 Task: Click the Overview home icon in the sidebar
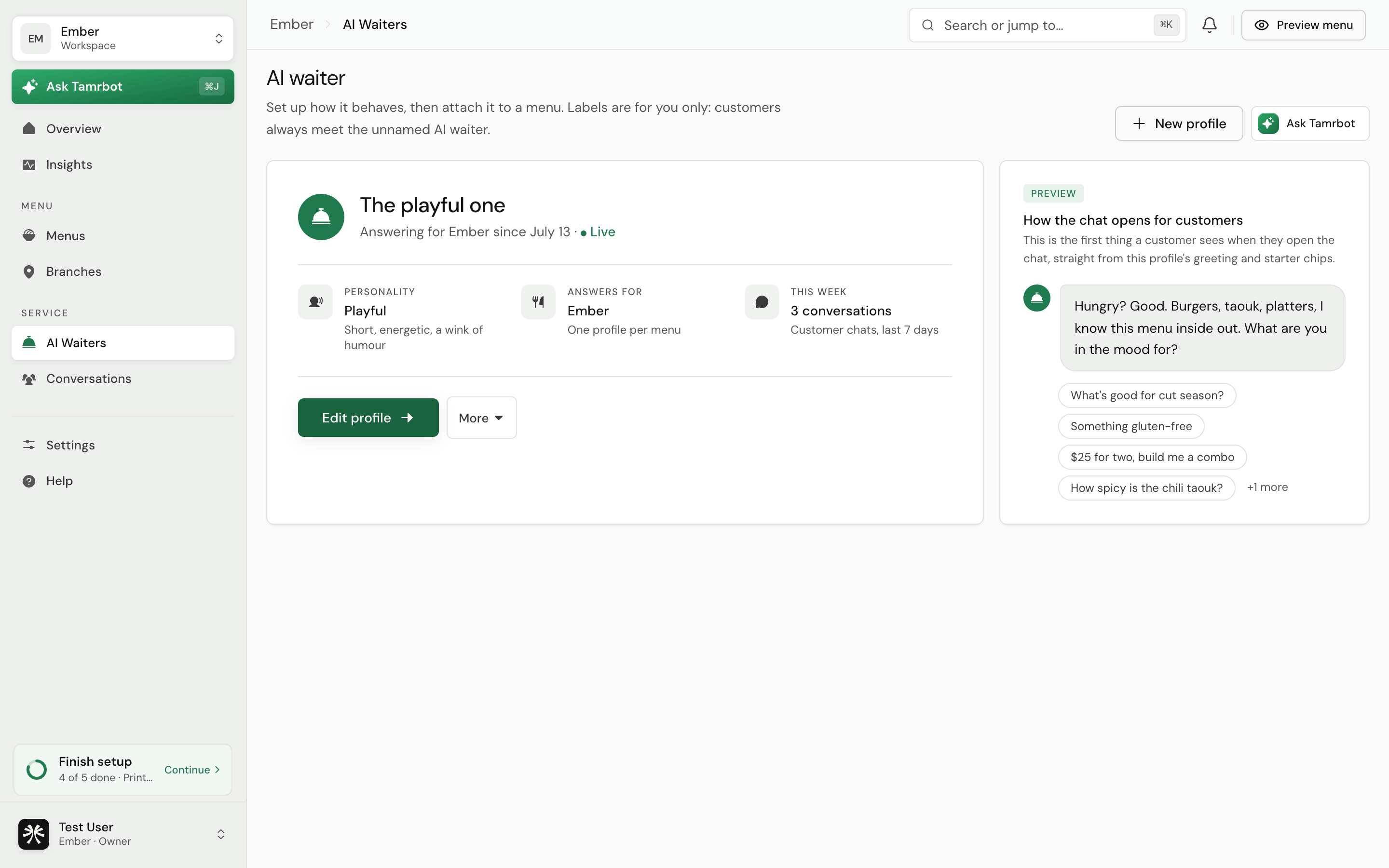29,129
